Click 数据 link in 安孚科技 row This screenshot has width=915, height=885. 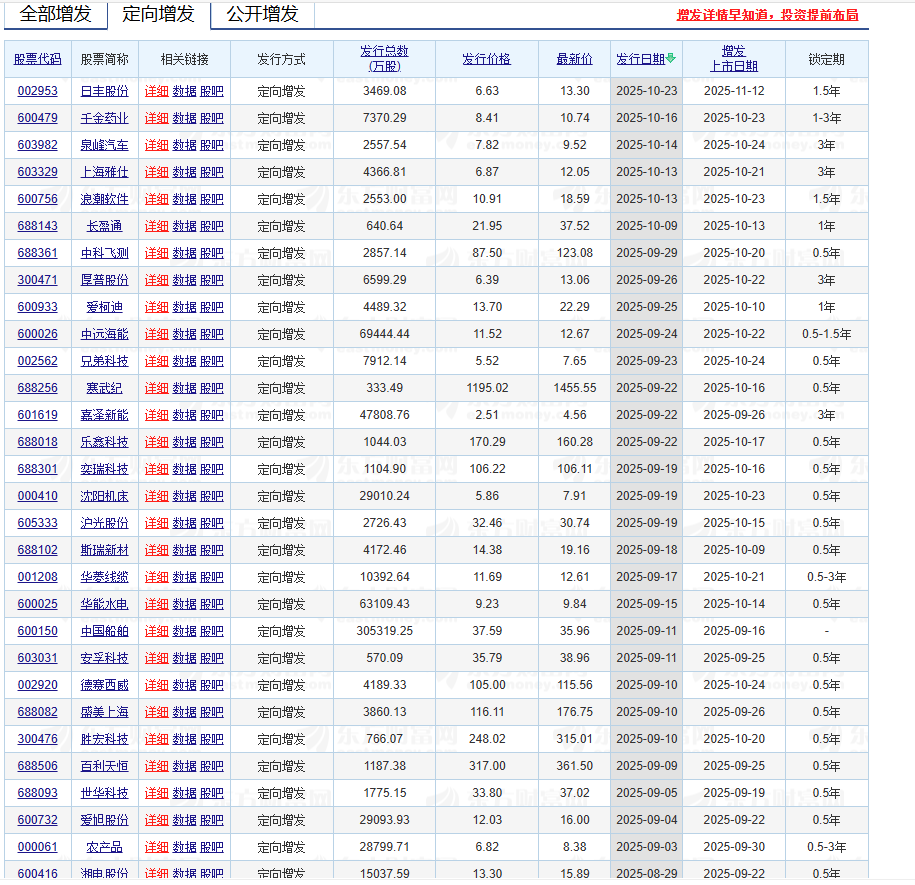pyautogui.click(x=184, y=658)
